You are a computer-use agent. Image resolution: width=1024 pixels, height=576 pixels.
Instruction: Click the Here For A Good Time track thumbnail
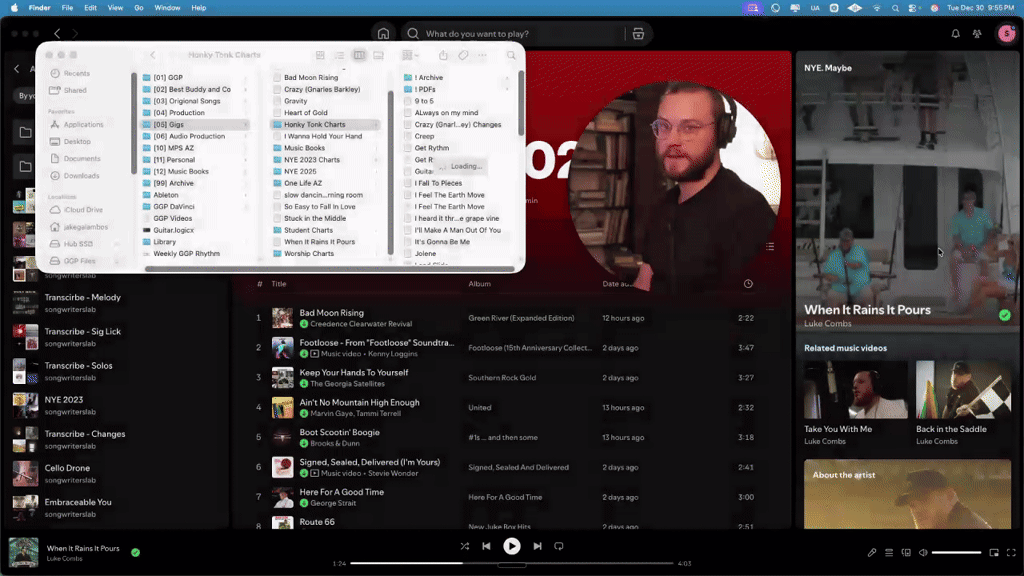coord(282,498)
